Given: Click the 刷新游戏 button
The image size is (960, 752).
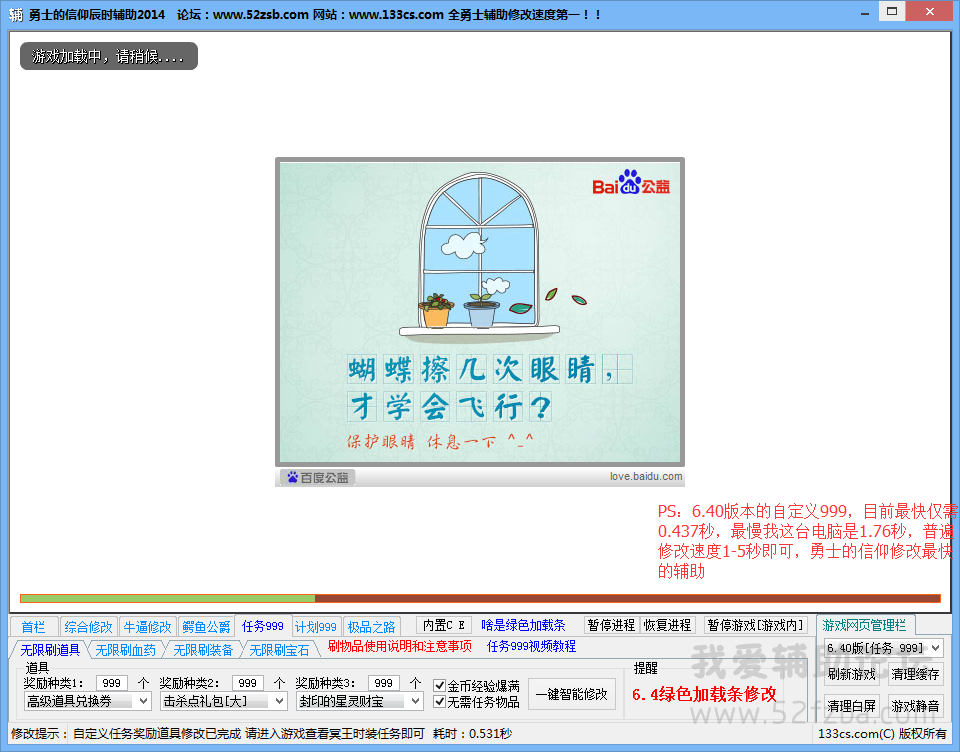Looking at the screenshot, I should click(852, 674).
